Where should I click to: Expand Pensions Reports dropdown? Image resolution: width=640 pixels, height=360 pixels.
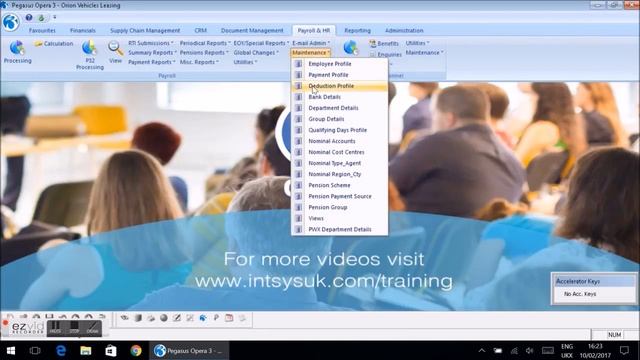click(x=204, y=53)
